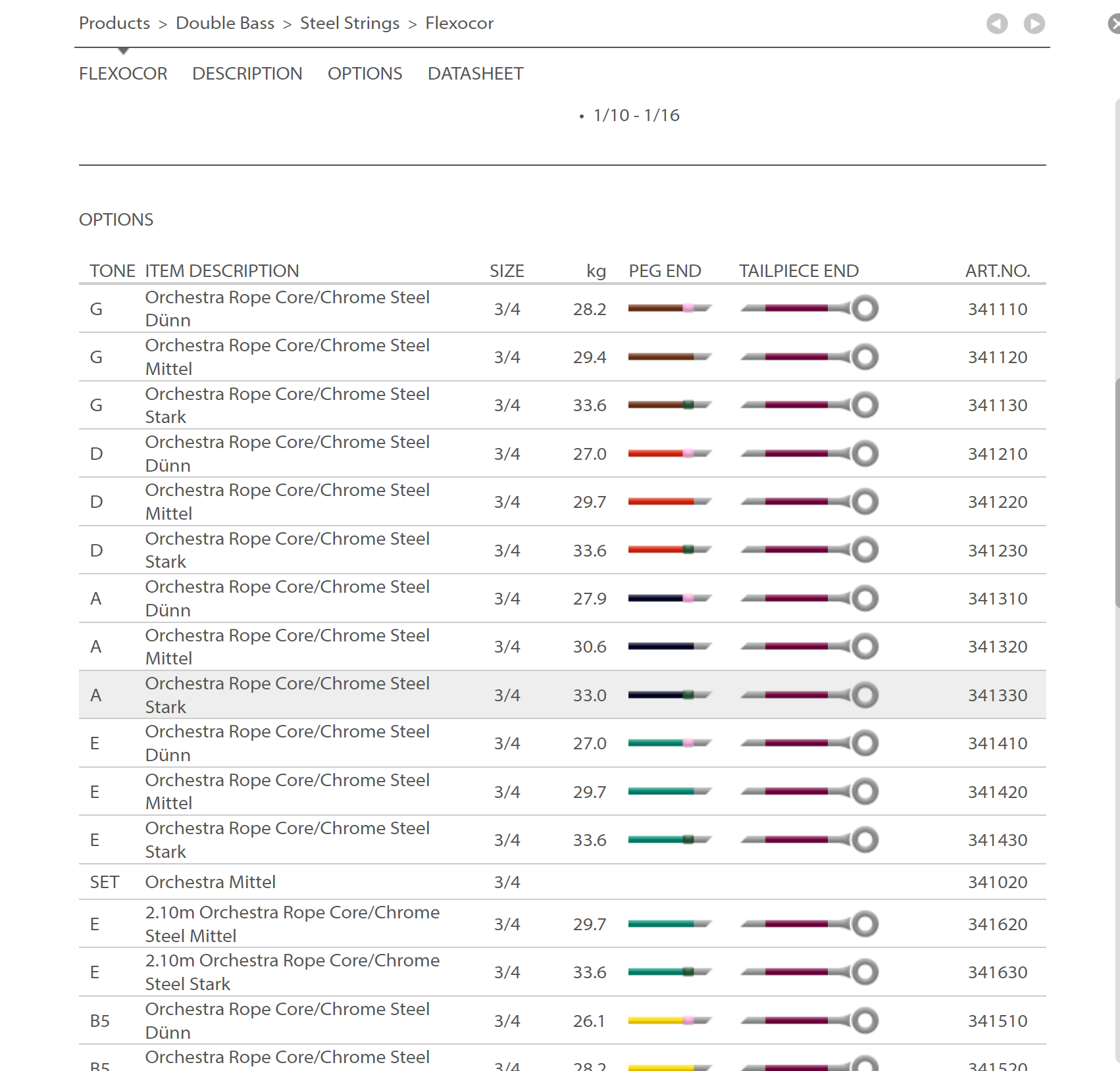Click the ART.NO. column header

(998, 271)
